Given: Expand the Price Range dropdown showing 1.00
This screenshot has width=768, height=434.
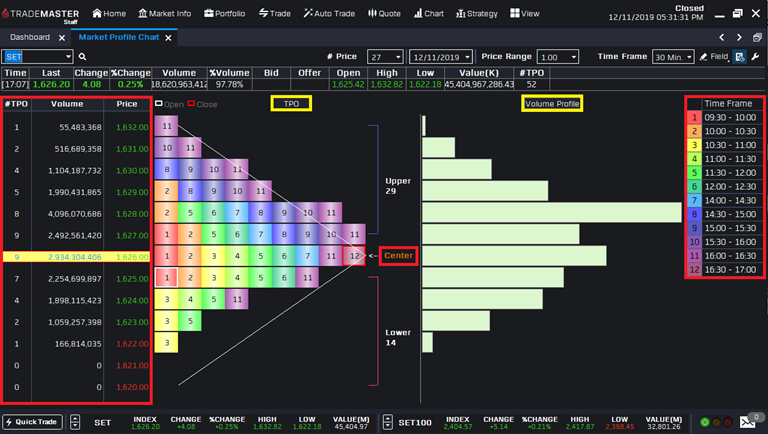Looking at the screenshot, I should point(573,57).
